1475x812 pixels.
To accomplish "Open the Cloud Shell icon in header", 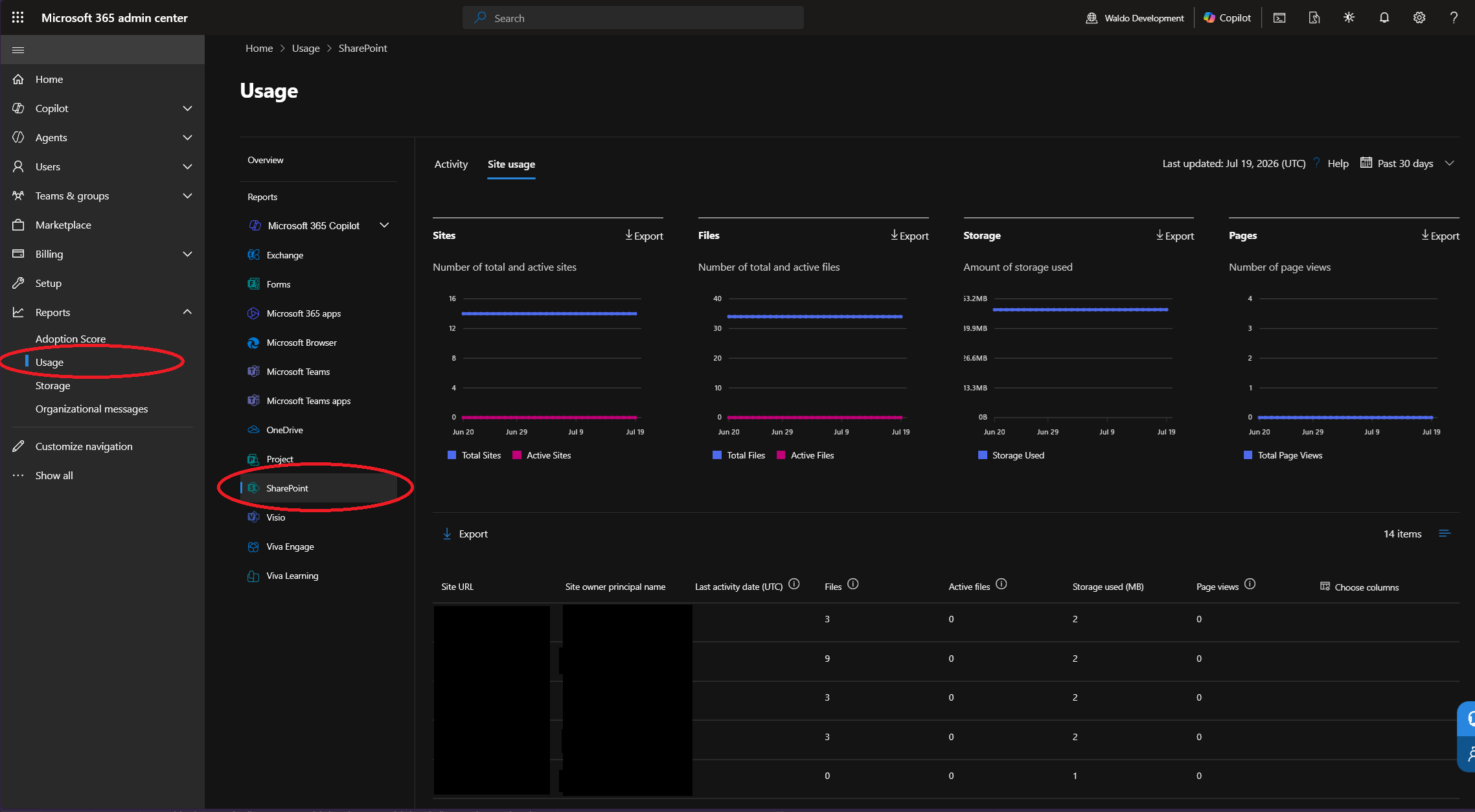I will [1279, 17].
